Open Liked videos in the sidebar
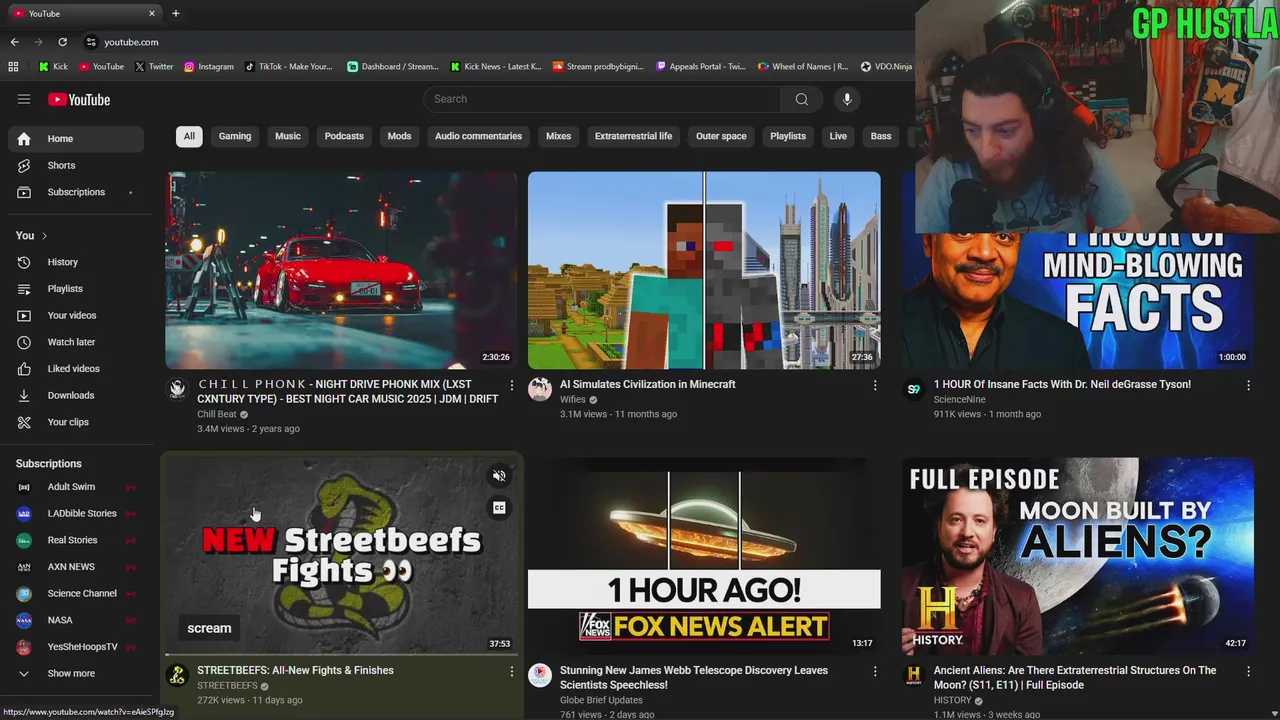The height and width of the screenshot is (720, 1280). (76, 369)
